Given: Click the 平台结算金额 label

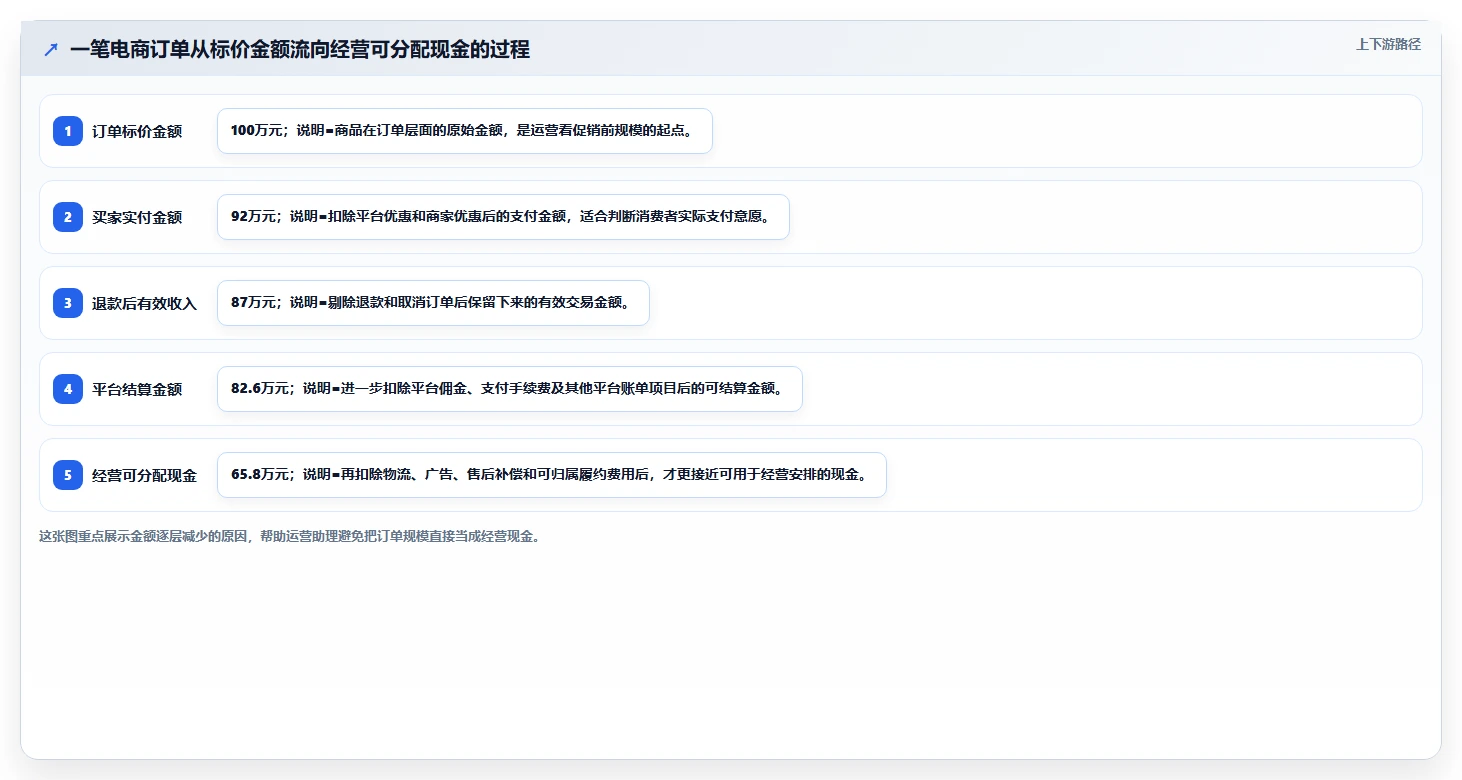Looking at the screenshot, I should click(137, 389).
